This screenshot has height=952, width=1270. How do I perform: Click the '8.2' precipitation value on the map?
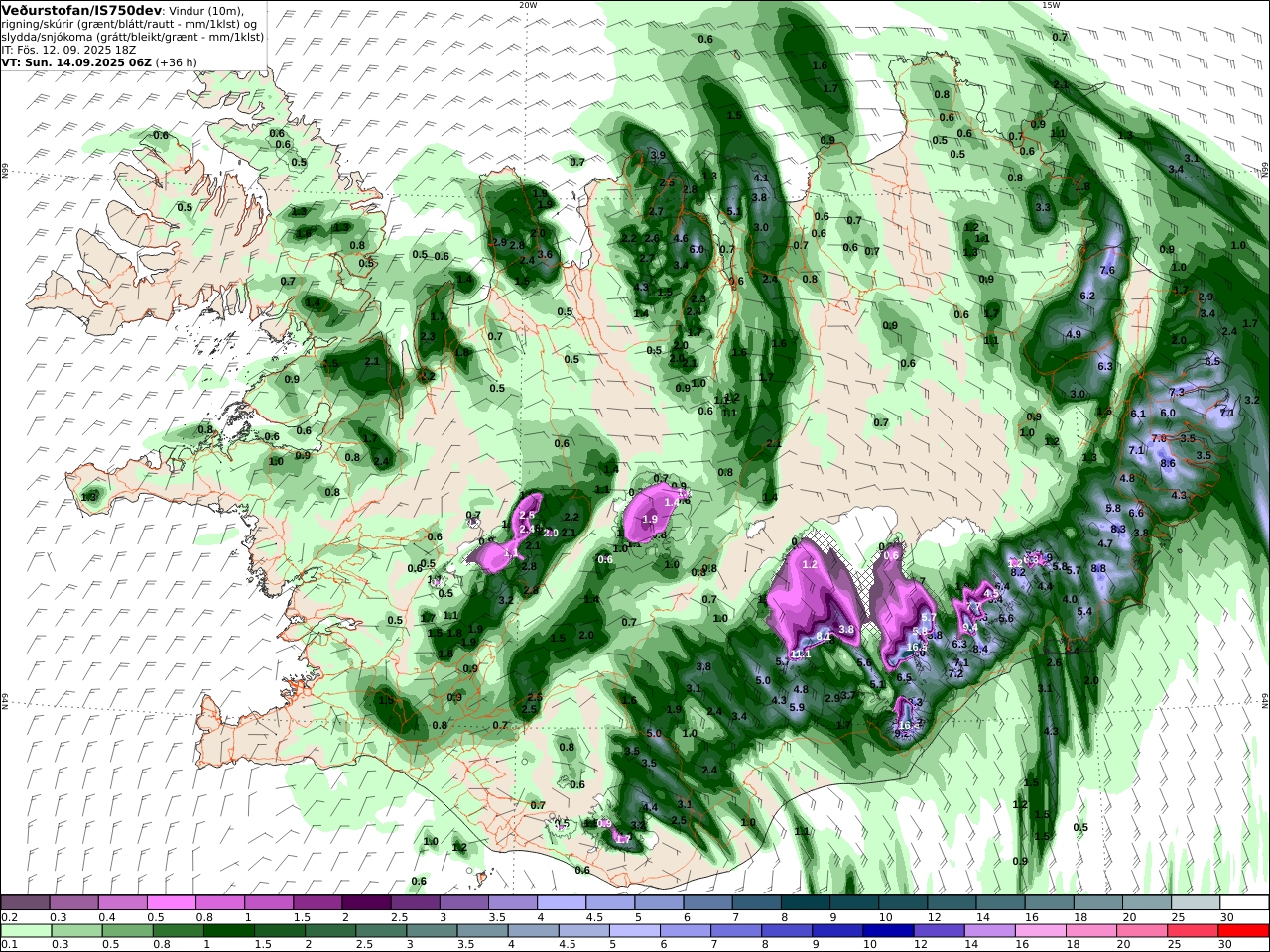[x=1018, y=573]
